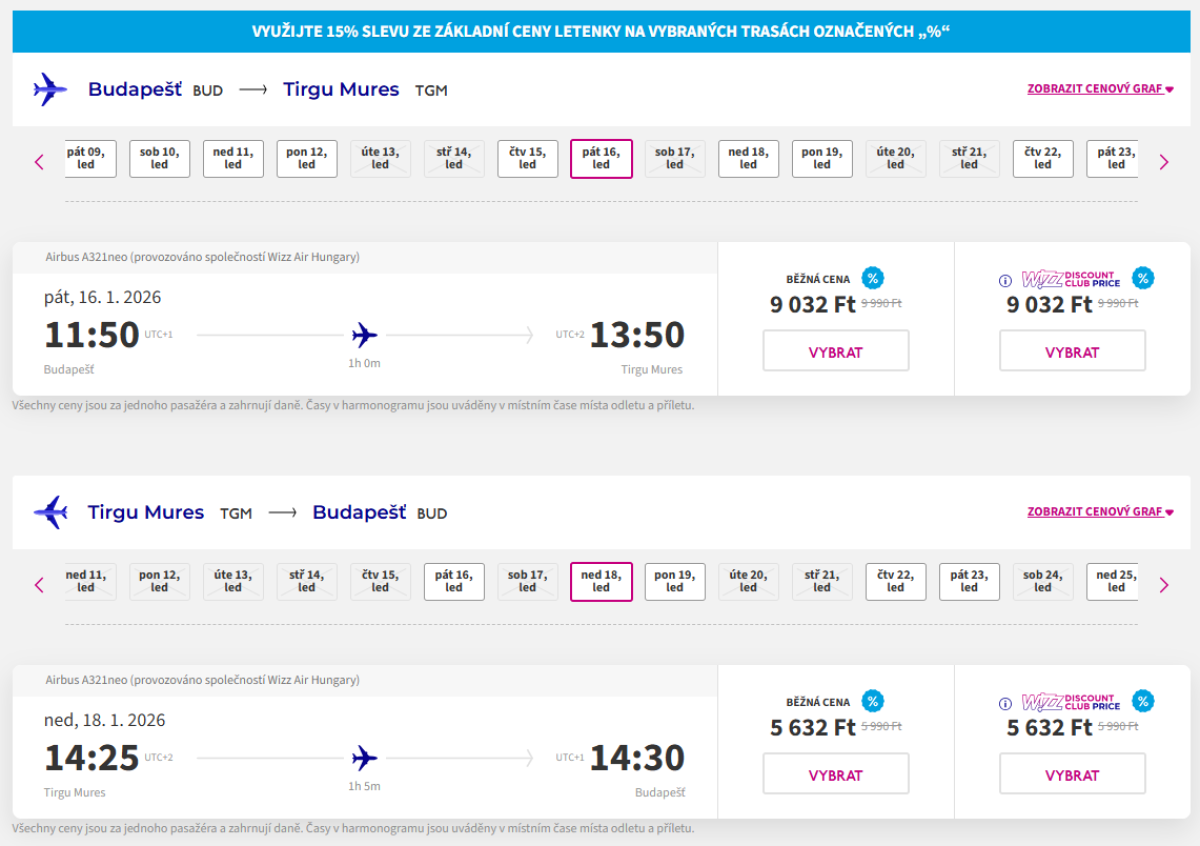Image resolution: width=1200 pixels, height=846 pixels.
Task: Choose return Discount Club price 5 632 Ft
Action: click(1072, 775)
